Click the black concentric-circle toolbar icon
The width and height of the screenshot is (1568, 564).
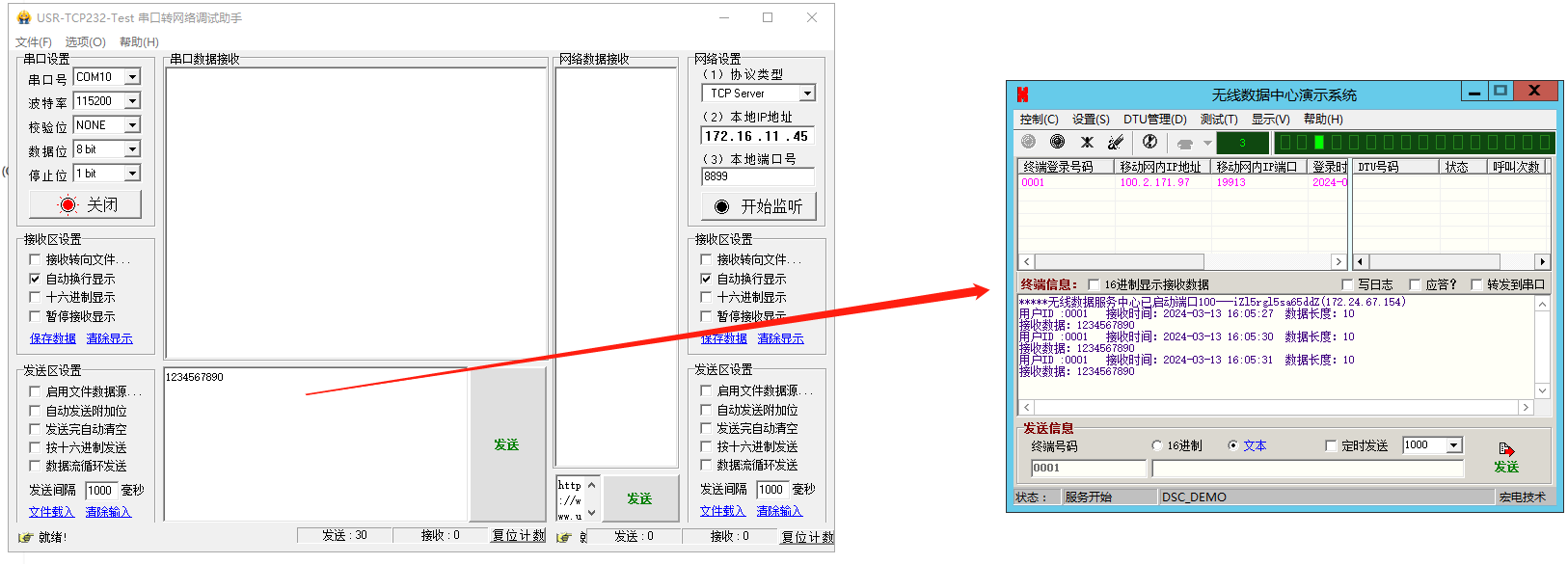point(1057,142)
